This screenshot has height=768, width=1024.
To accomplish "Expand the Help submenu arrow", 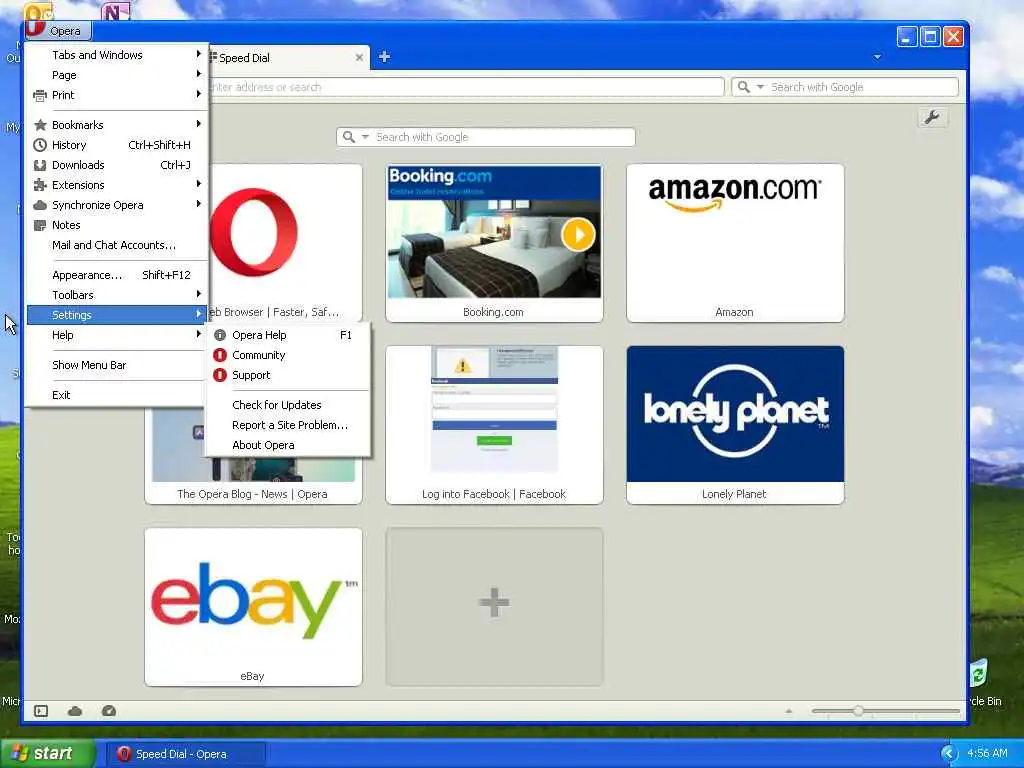I will [199, 334].
